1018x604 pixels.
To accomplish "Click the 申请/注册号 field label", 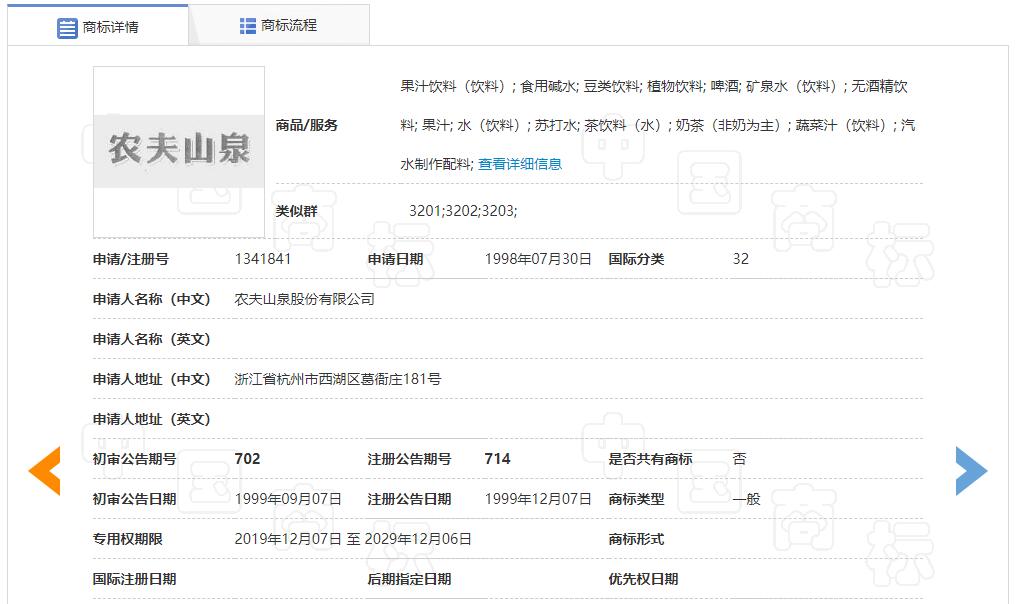I will [x=130, y=259].
